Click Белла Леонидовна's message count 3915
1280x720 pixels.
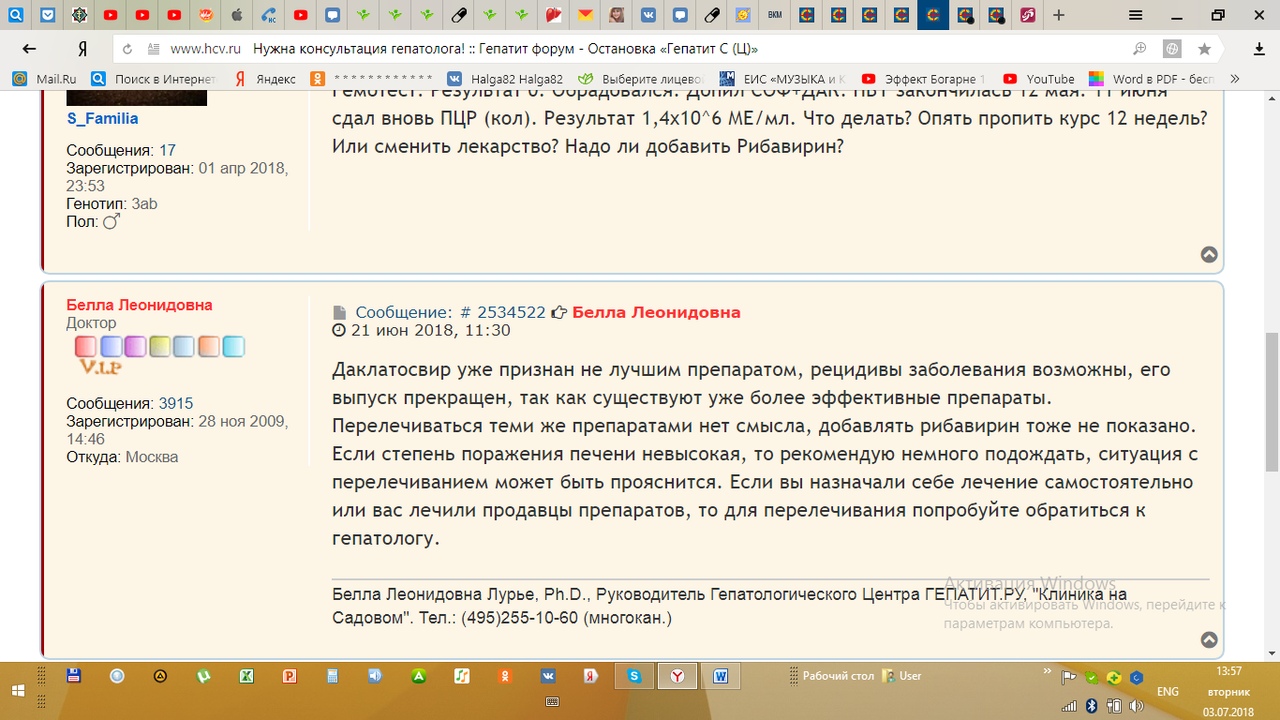click(175, 404)
